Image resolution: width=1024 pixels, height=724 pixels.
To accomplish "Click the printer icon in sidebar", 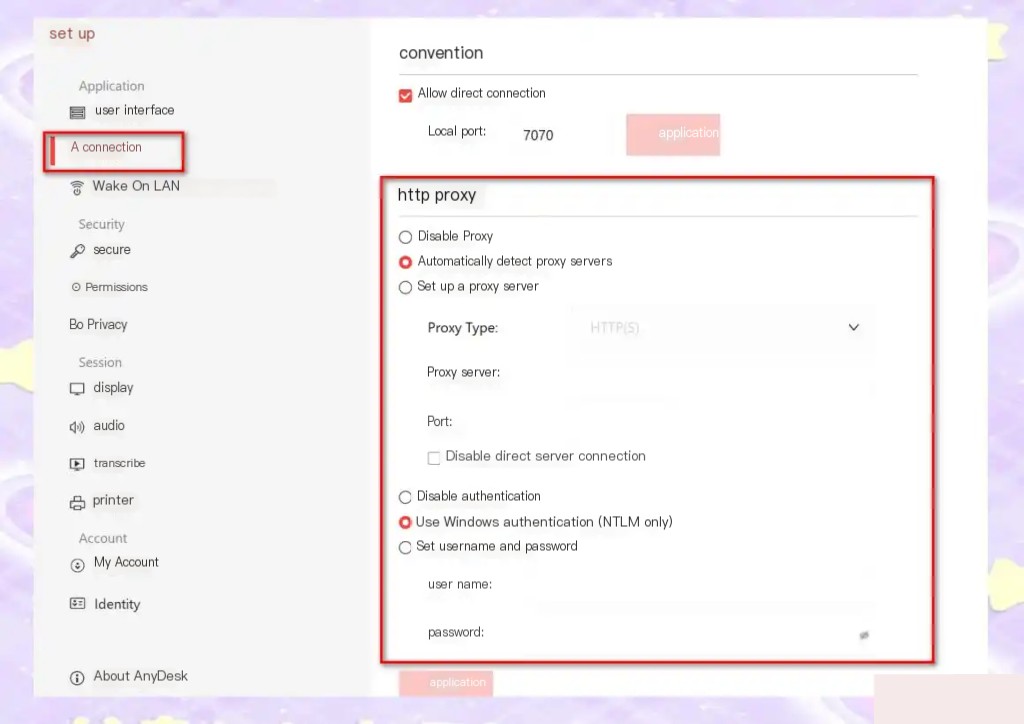I will click(x=77, y=503).
